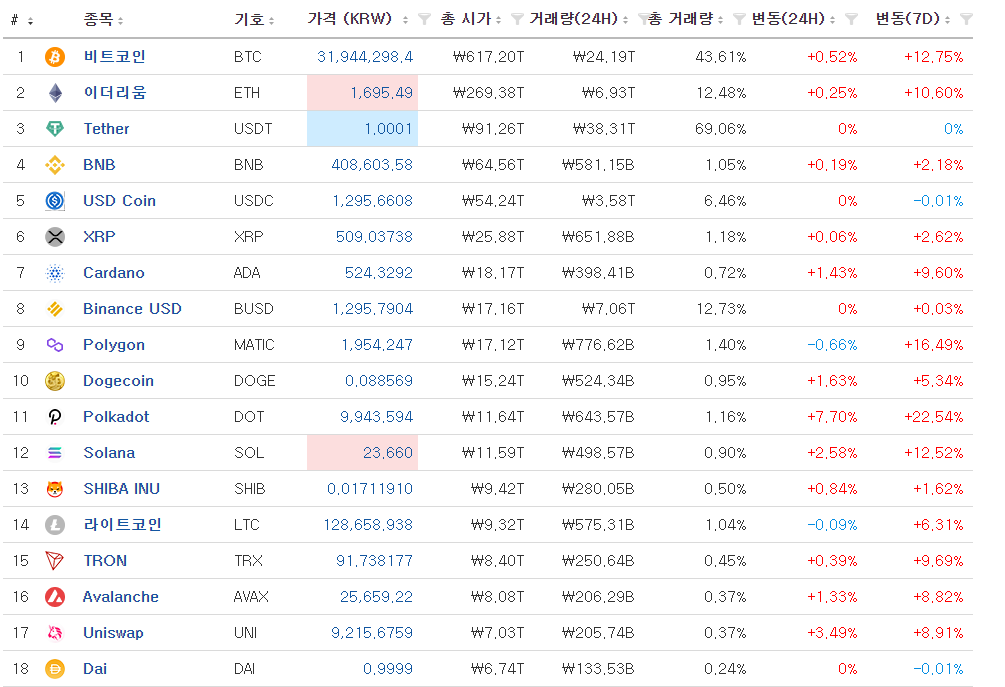This screenshot has width=1005, height=687.
Task: Open the 비트코인 coin page
Action: coord(115,56)
